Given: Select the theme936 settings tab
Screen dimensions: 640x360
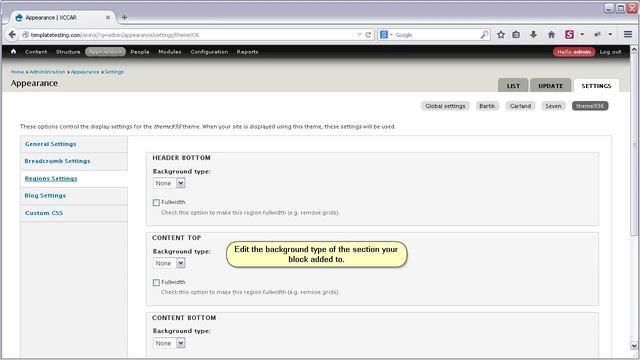Looking at the screenshot, I should click(x=590, y=106).
